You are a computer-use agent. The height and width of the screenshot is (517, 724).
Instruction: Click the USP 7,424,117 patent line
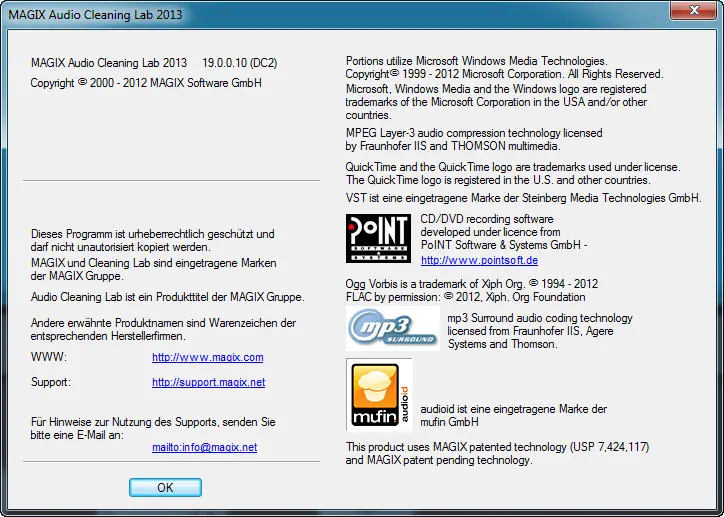(497, 447)
